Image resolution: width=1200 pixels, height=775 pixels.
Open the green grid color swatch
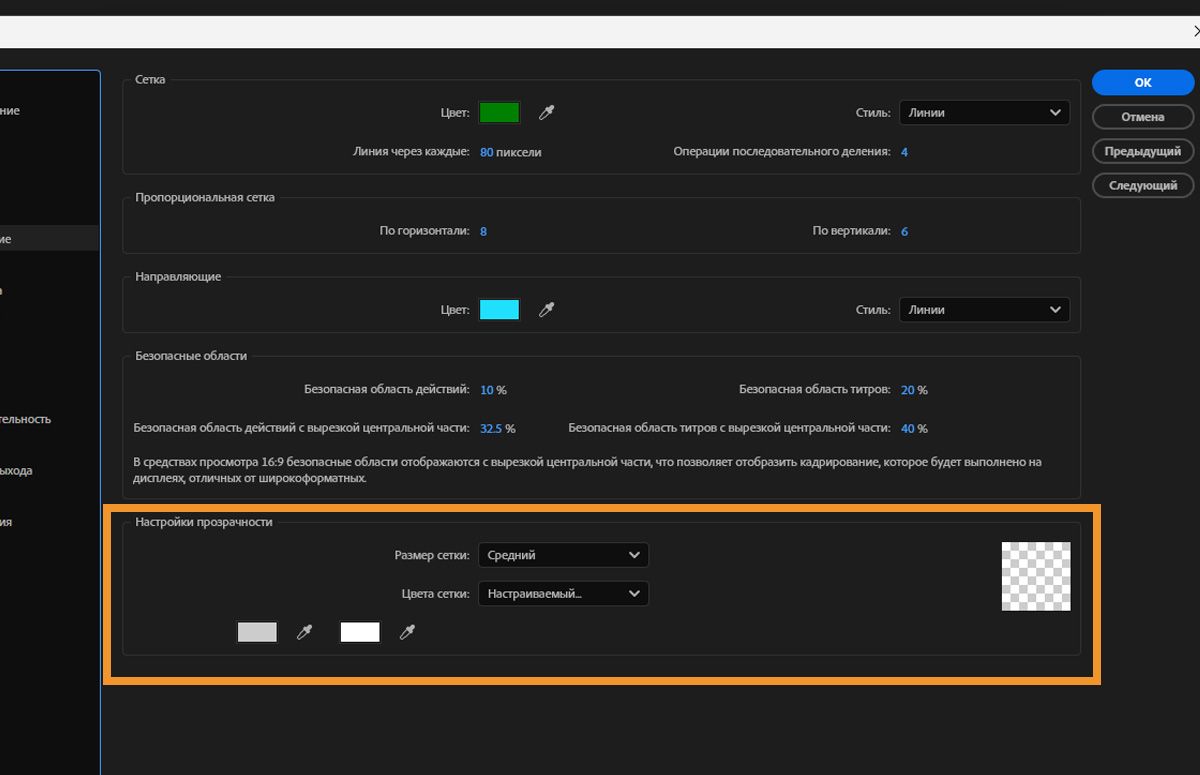pyautogui.click(x=499, y=113)
